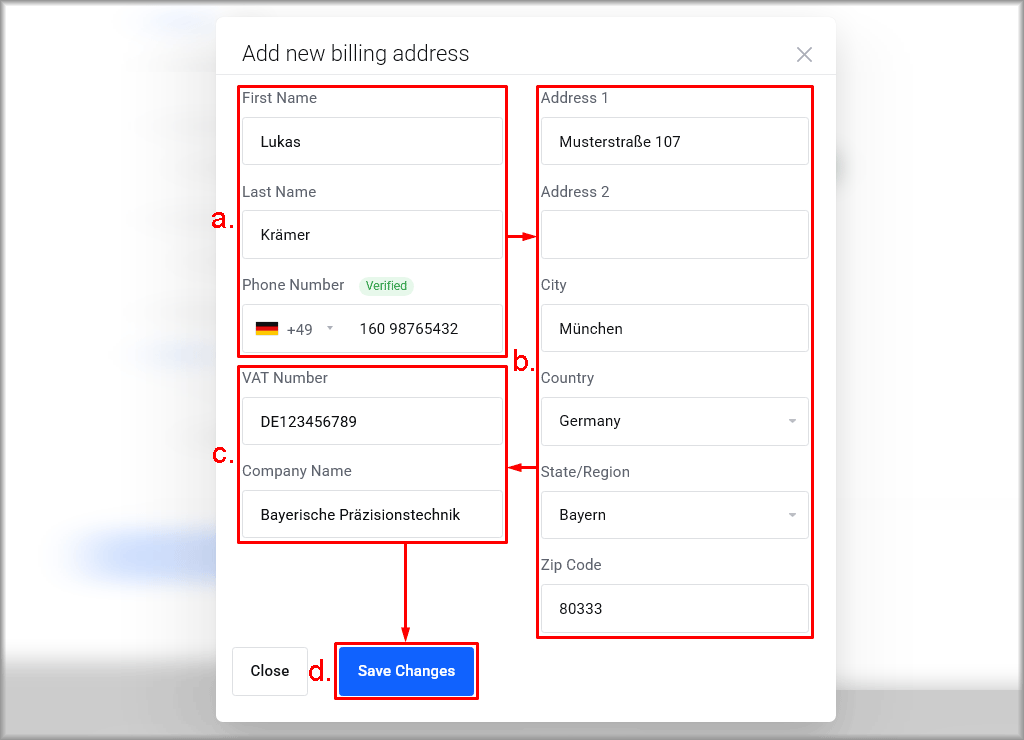Expand the +49 country code arrow
The width and height of the screenshot is (1024, 740).
point(330,329)
